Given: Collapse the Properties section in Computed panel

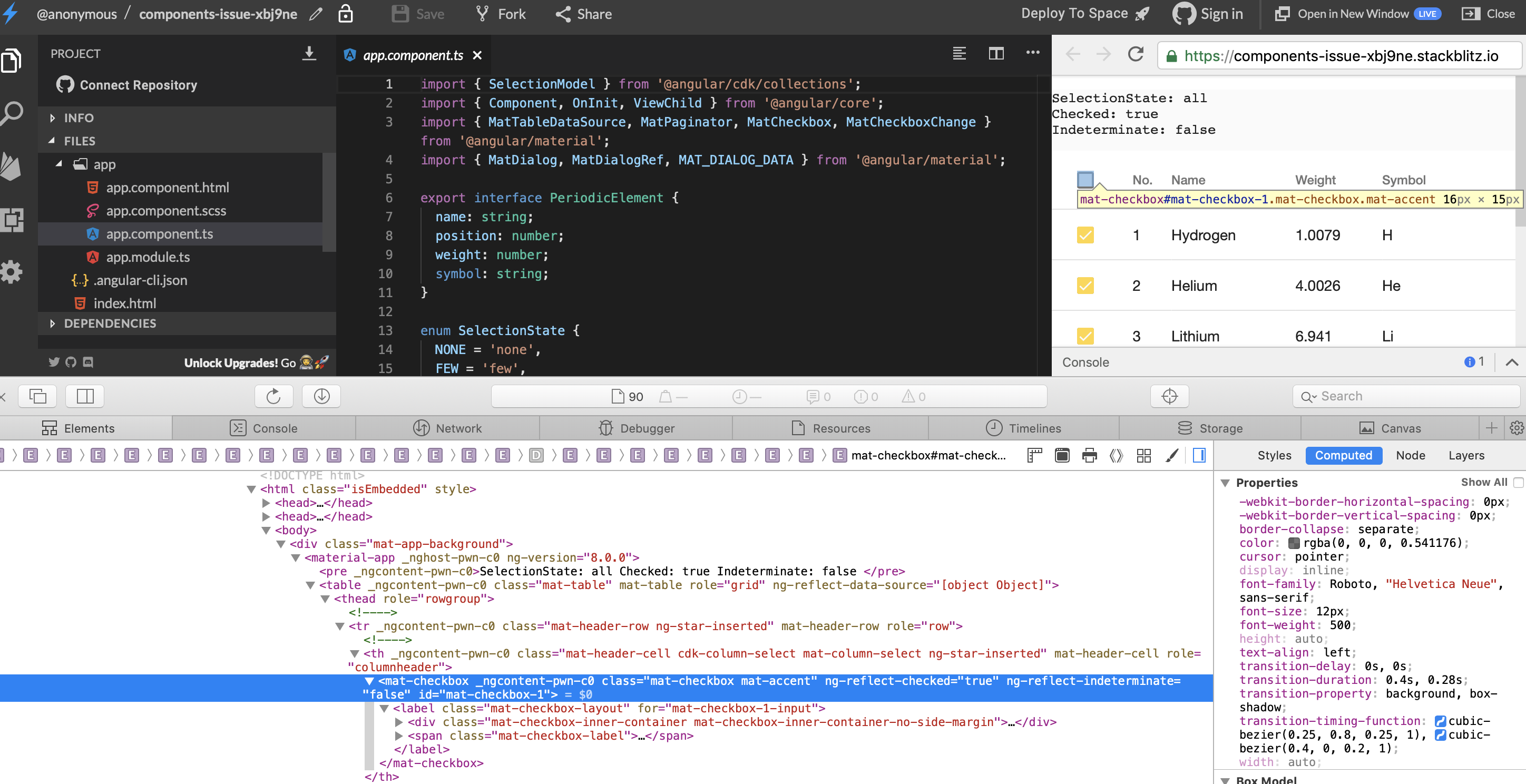Looking at the screenshot, I should pos(1226,483).
